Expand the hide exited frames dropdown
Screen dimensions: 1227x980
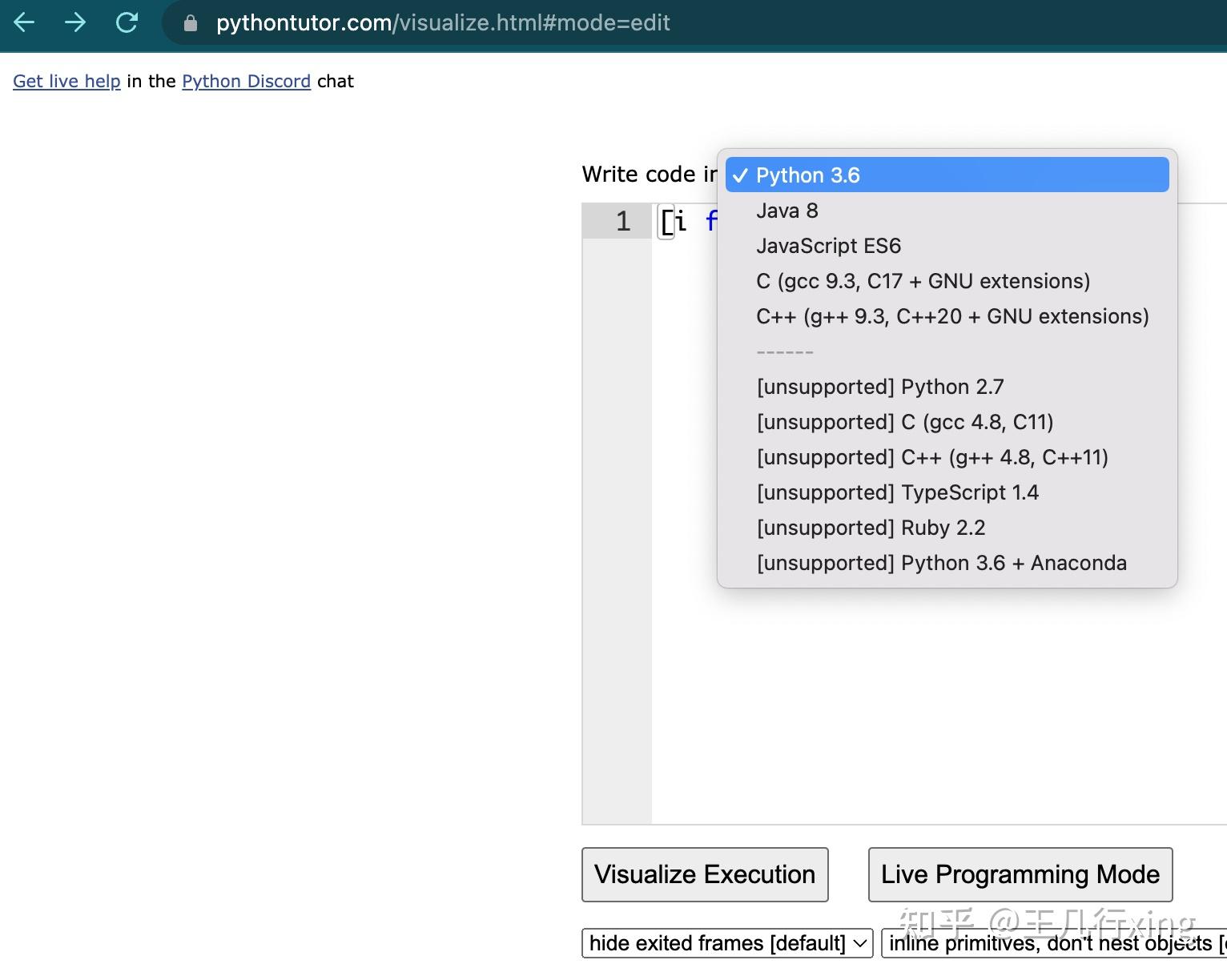tap(726, 943)
